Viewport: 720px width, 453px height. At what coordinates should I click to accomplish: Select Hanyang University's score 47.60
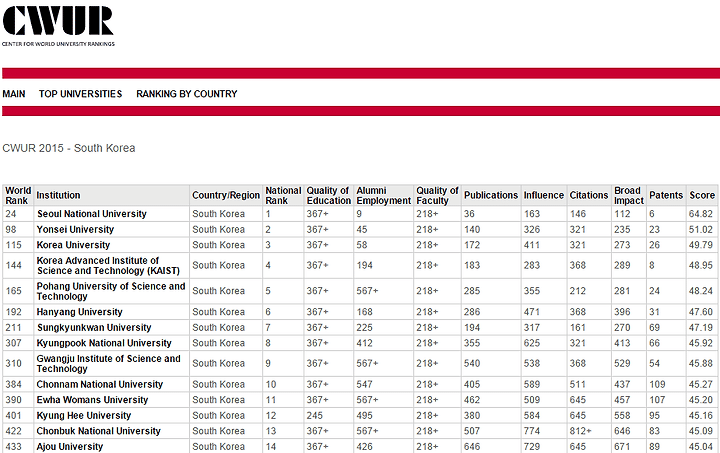click(x=701, y=312)
